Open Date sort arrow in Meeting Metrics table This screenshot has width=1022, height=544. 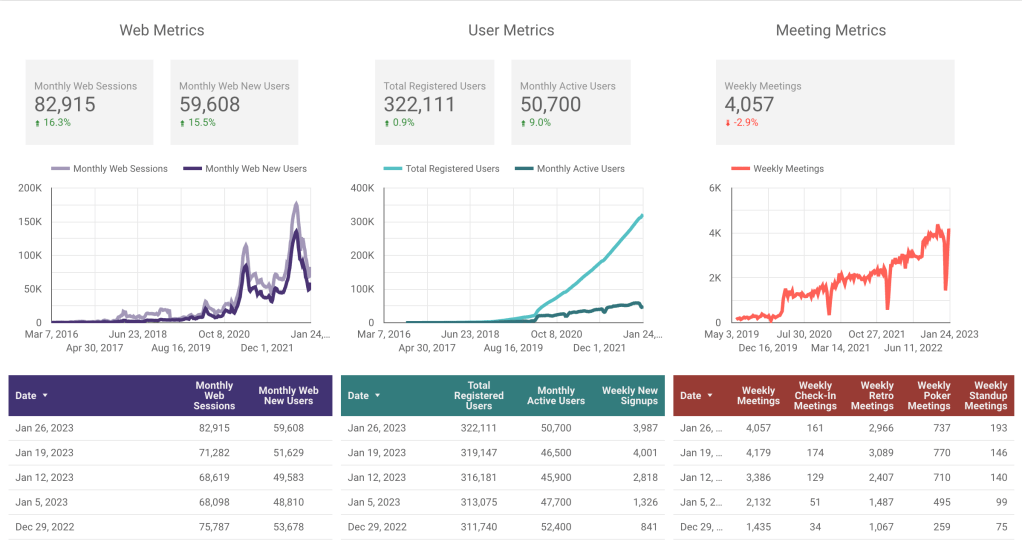pyautogui.click(x=711, y=396)
